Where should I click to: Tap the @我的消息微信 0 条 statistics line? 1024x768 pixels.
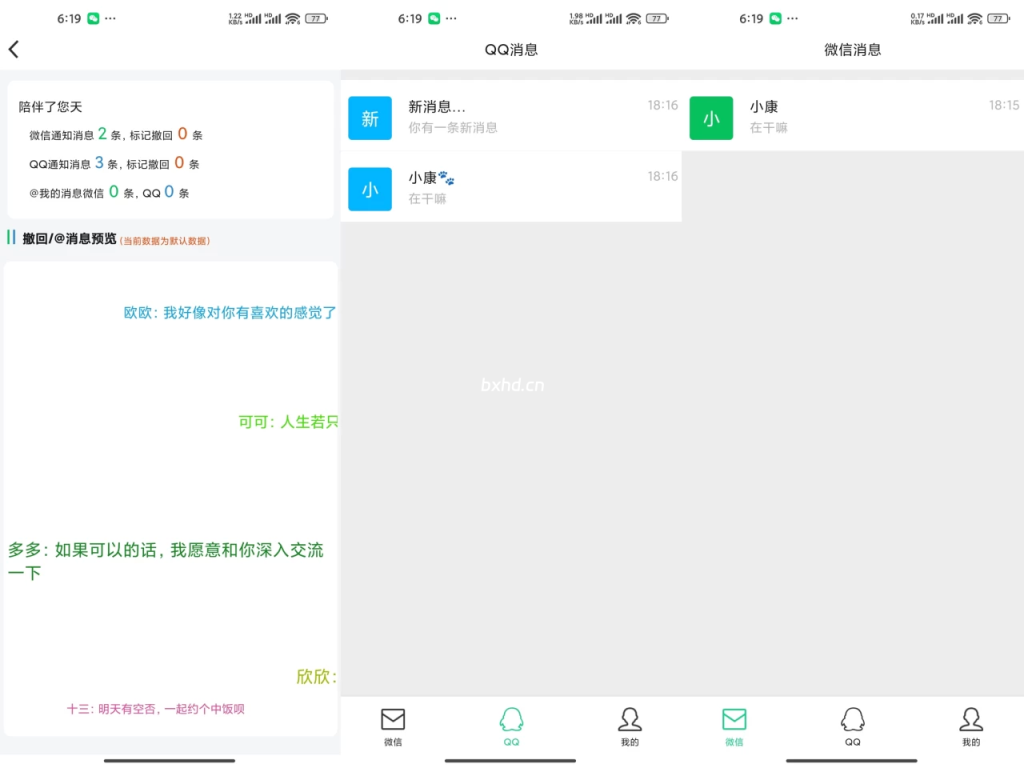[x=109, y=192]
